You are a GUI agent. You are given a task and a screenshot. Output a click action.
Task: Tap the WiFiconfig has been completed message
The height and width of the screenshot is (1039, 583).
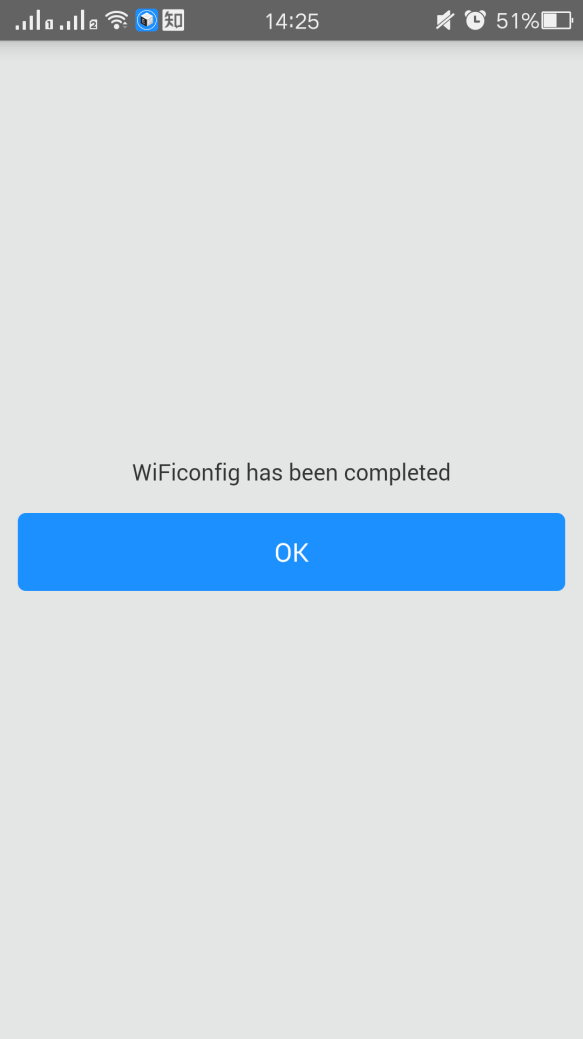[x=292, y=472]
